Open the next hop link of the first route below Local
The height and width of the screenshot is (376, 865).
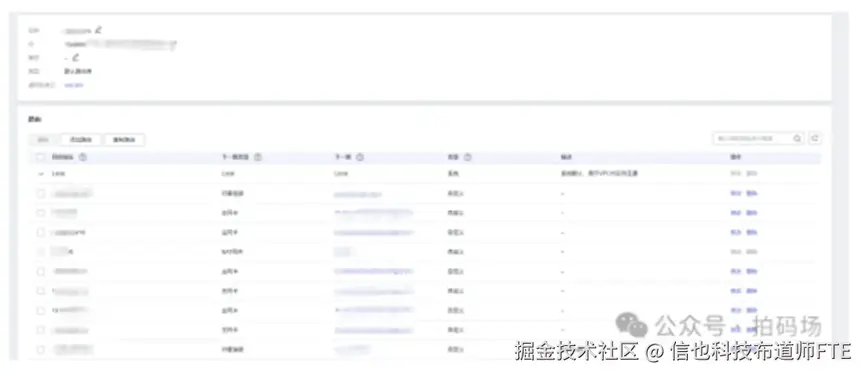(357, 194)
